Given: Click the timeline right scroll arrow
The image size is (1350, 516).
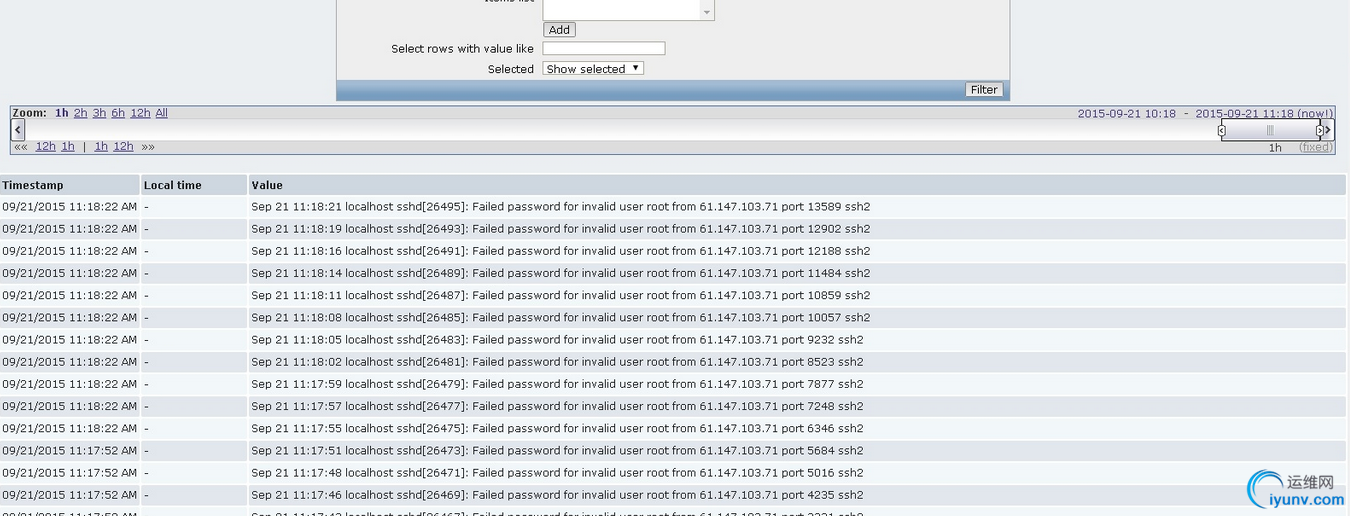Looking at the screenshot, I should pyautogui.click(x=1328, y=130).
